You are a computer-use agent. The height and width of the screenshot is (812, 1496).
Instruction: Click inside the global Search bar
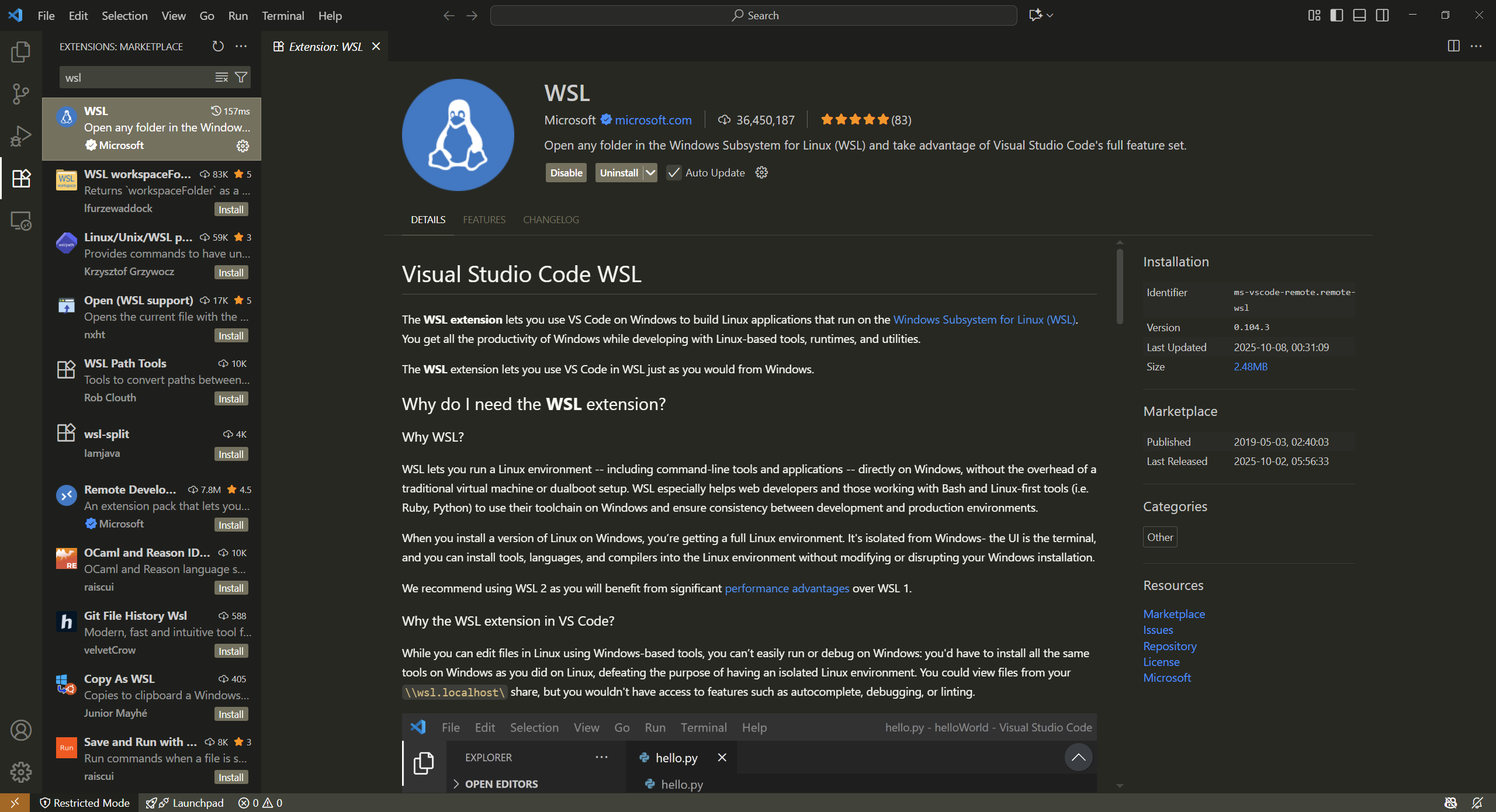754,15
